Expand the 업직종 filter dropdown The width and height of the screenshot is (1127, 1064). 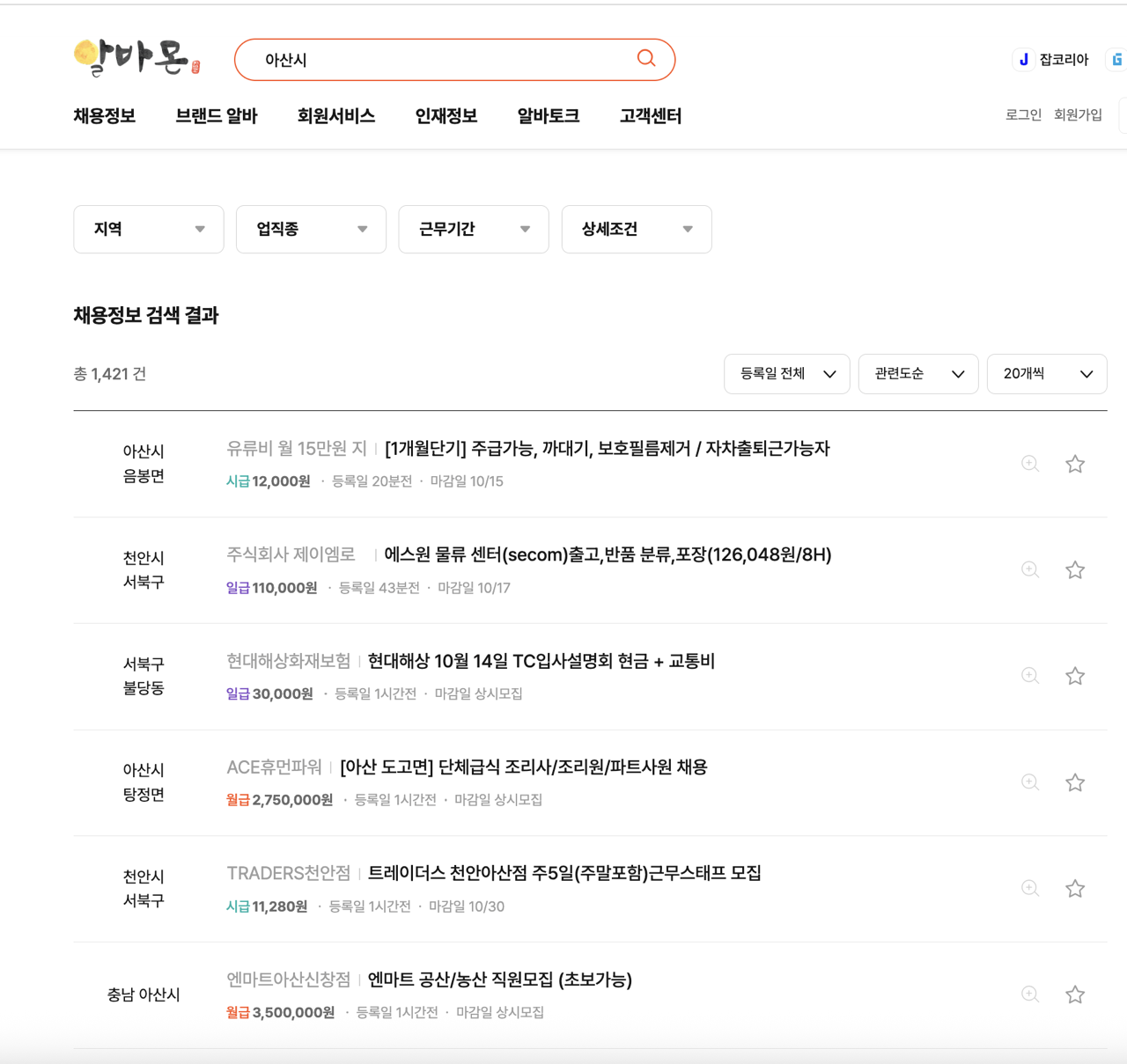[311, 229]
